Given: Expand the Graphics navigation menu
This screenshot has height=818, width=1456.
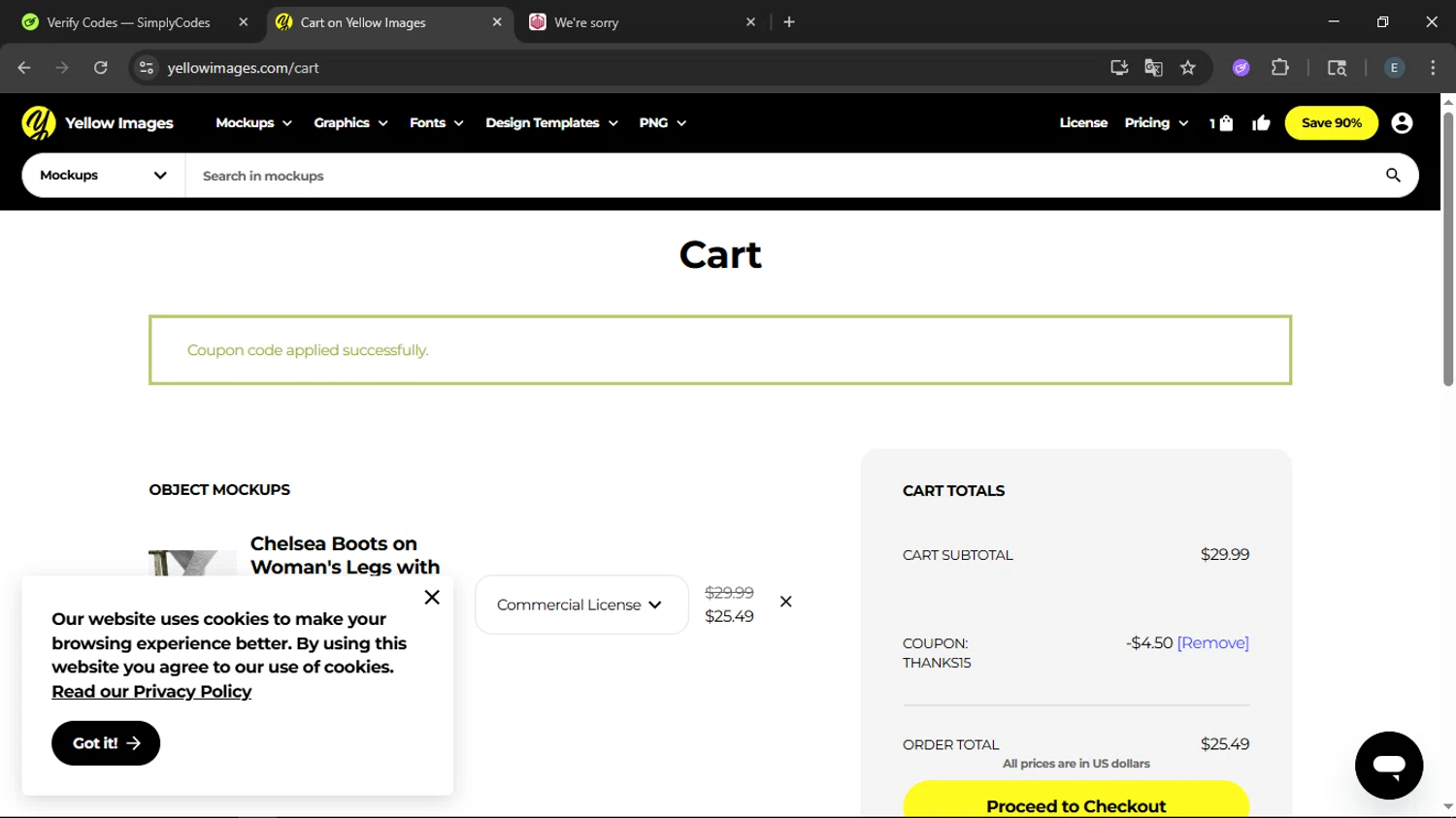Looking at the screenshot, I should click(x=350, y=123).
